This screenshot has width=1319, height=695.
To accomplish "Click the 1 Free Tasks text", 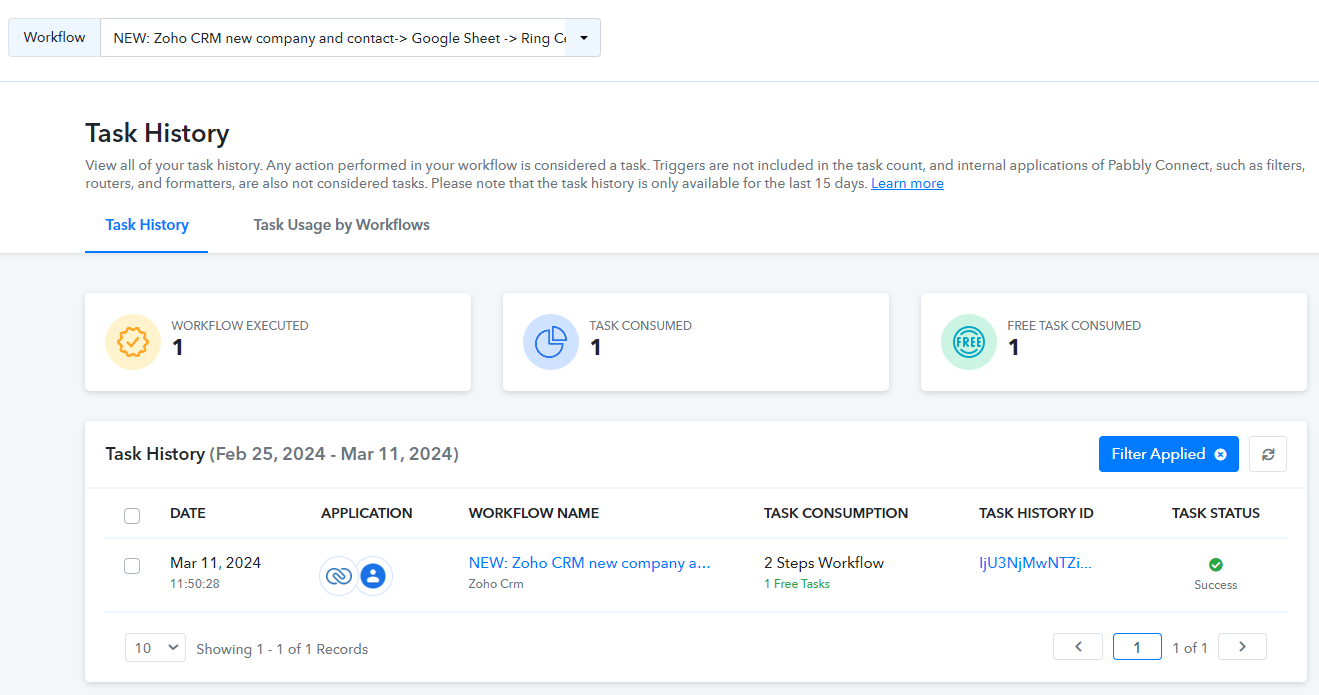I will [x=797, y=584].
